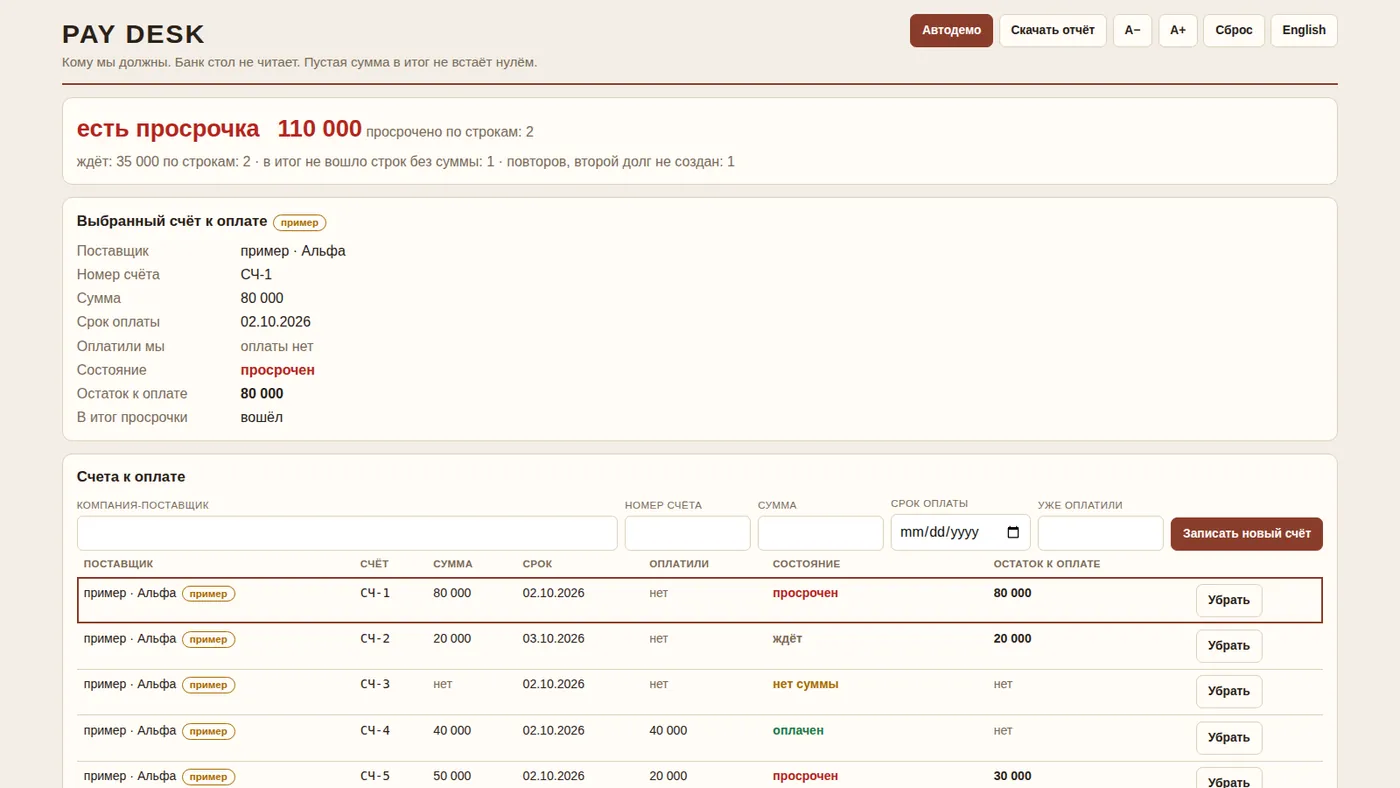Focus the Номер счёта input field
This screenshot has height=788, width=1400.
tap(688, 533)
